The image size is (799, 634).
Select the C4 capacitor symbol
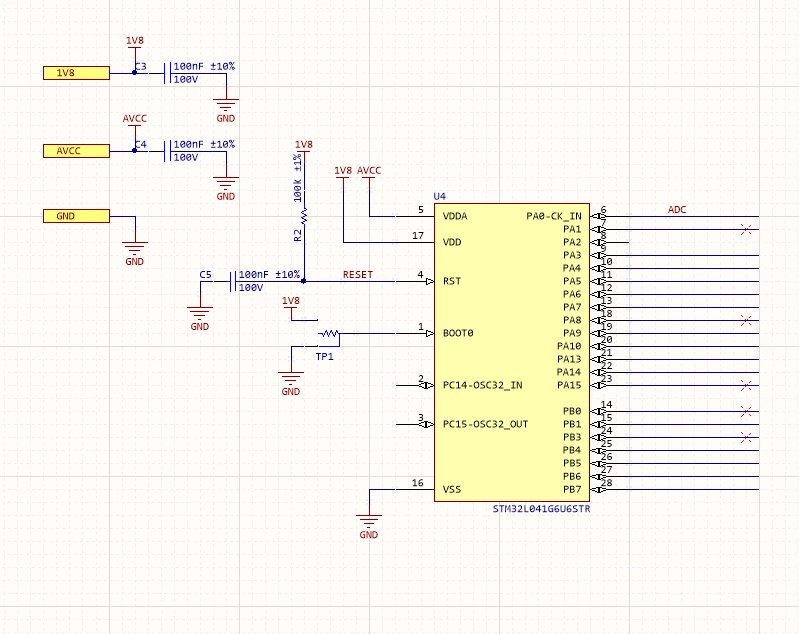[166, 151]
